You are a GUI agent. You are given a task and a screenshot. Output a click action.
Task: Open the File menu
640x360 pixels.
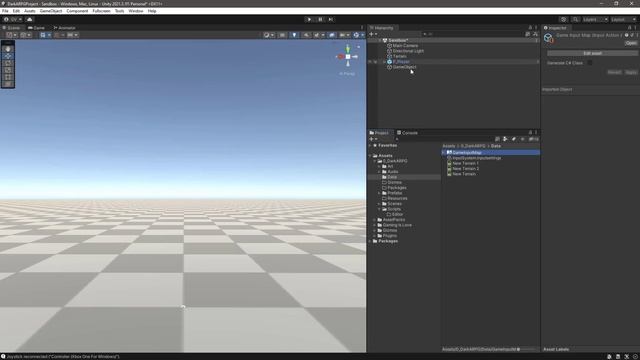tap(5, 11)
